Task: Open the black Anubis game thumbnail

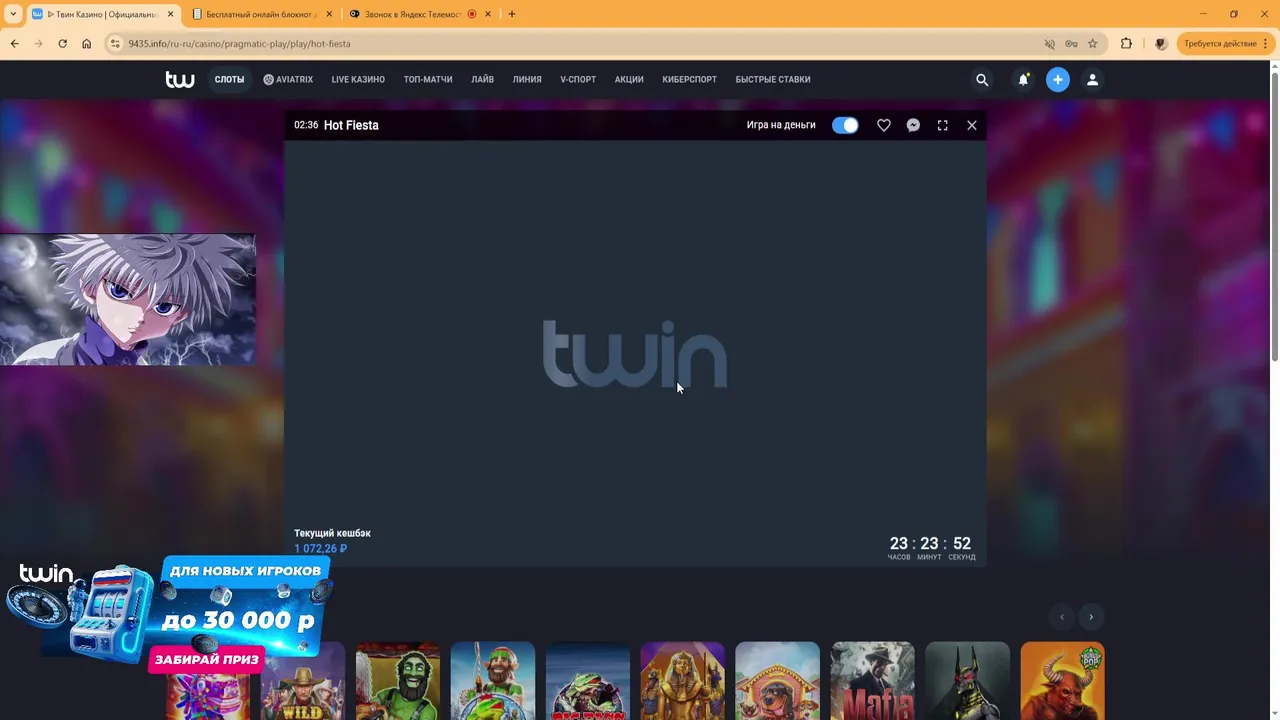Action: pos(967,681)
